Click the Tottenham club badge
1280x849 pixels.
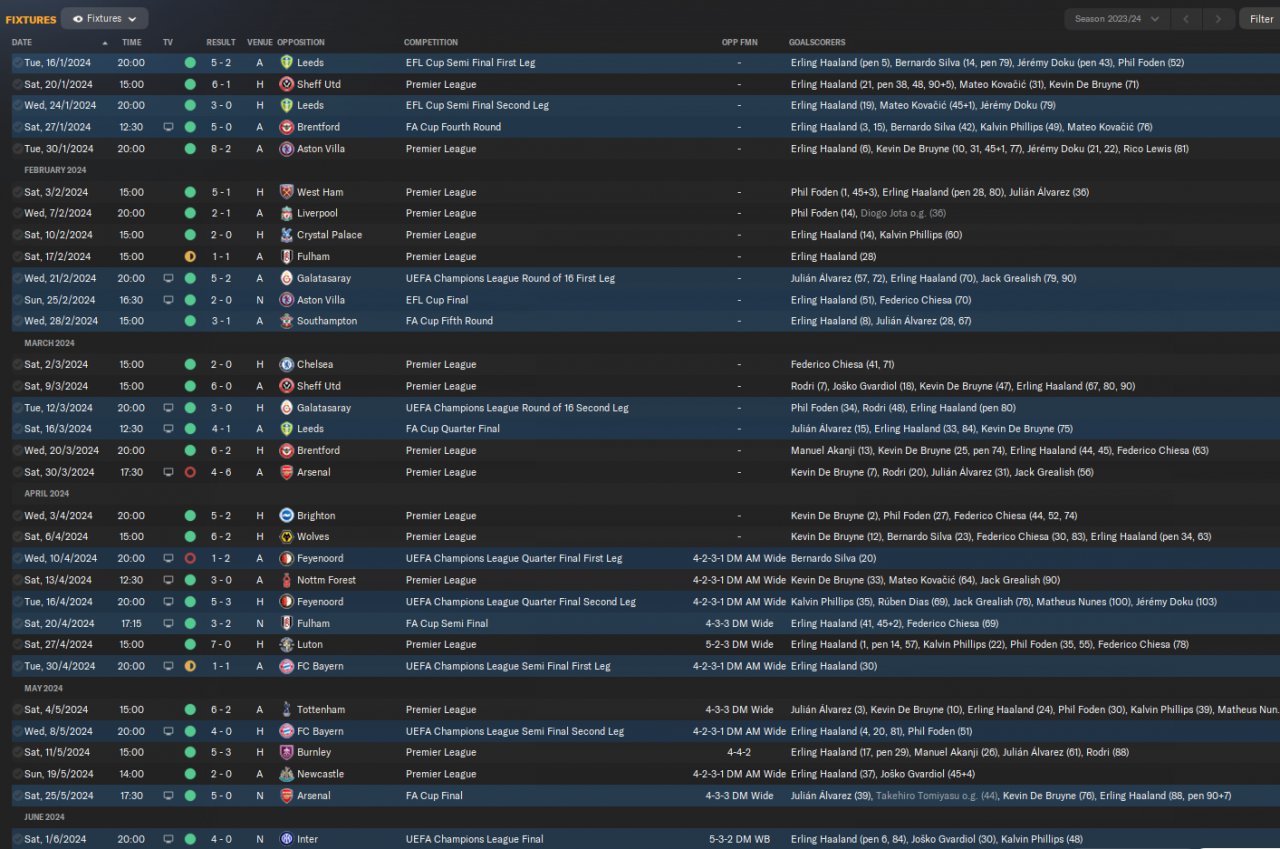(x=287, y=710)
